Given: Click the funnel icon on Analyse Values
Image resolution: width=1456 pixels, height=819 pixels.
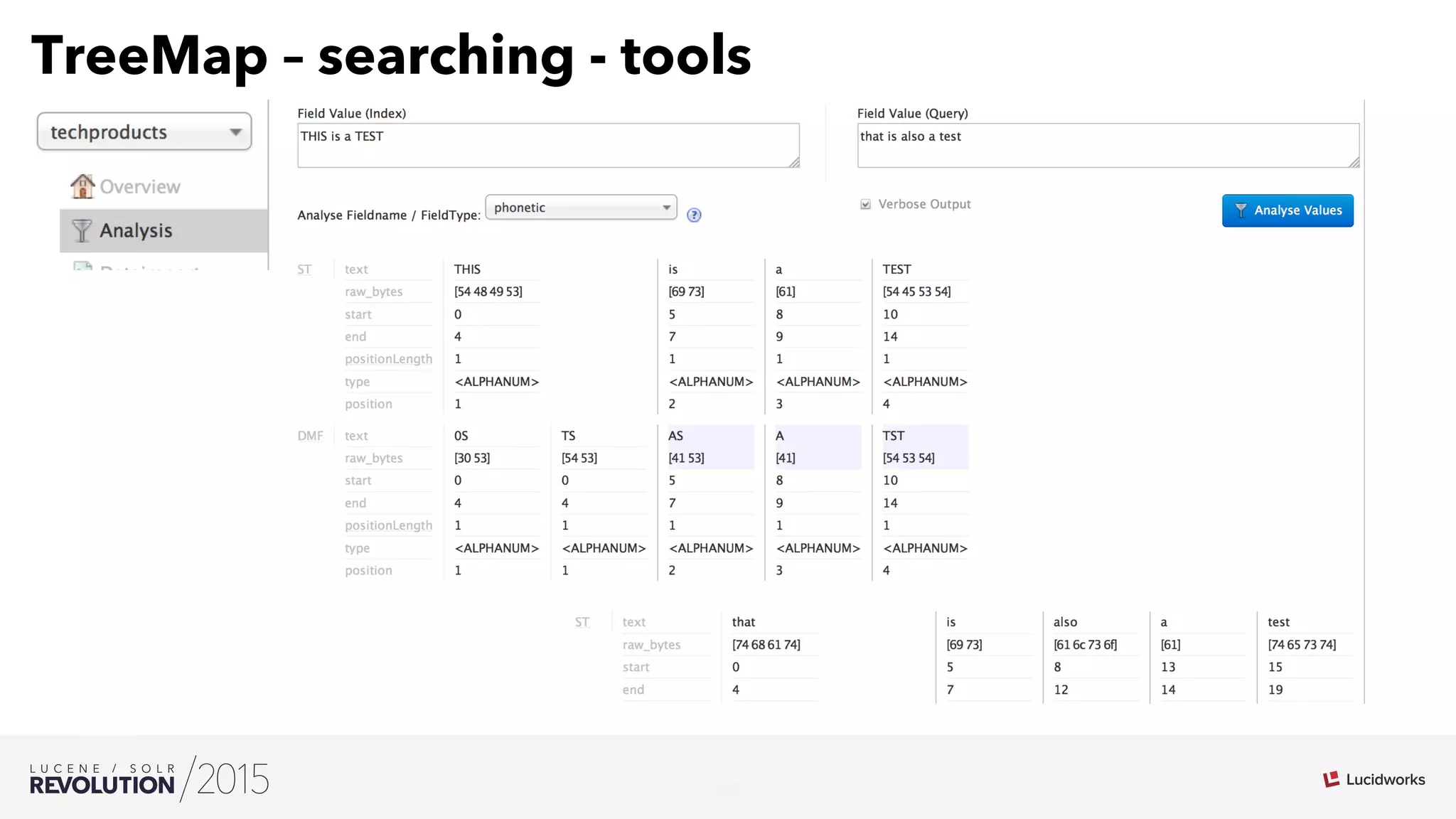Looking at the screenshot, I should pos(1241,210).
